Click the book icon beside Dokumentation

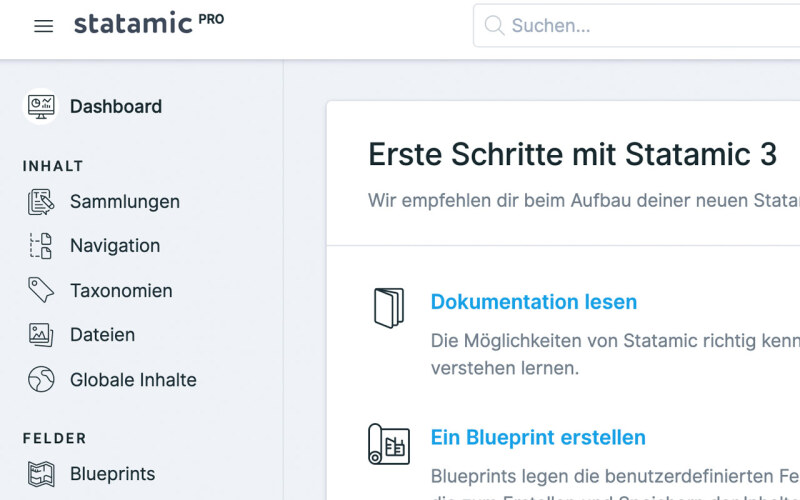pos(388,308)
